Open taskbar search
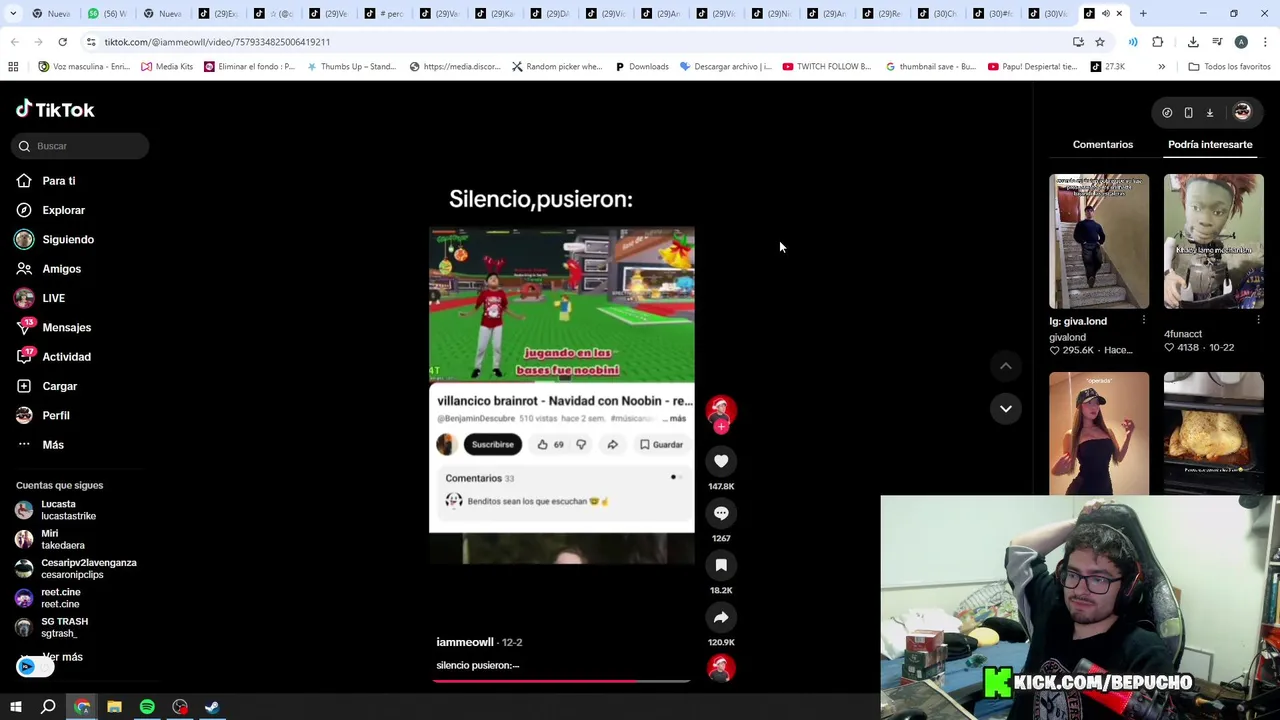The width and height of the screenshot is (1280, 720). pos(48,707)
